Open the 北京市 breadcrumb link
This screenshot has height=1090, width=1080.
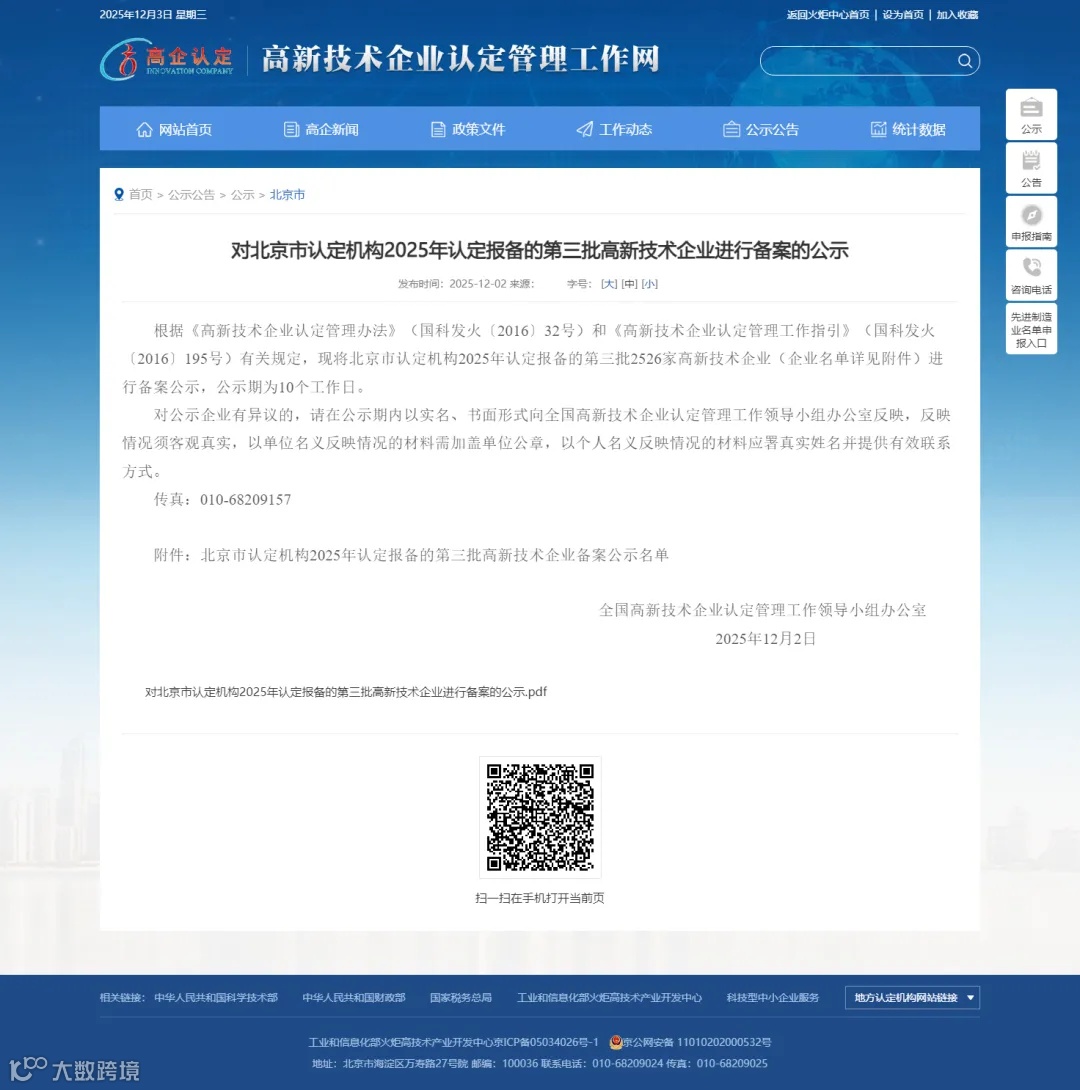pyautogui.click(x=287, y=194)
